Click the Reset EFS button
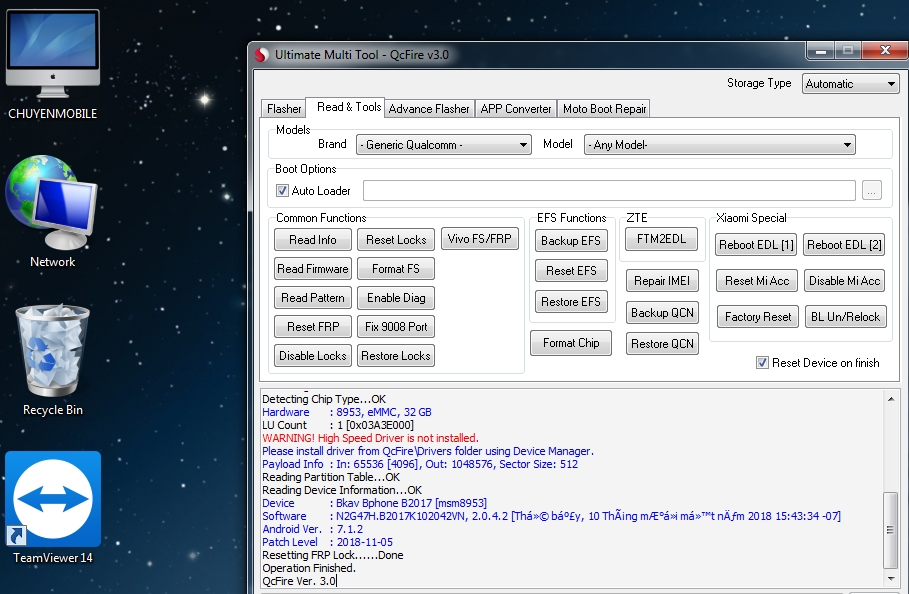Image resolution: width=909 pixels, height=594 pixels. 571,271
